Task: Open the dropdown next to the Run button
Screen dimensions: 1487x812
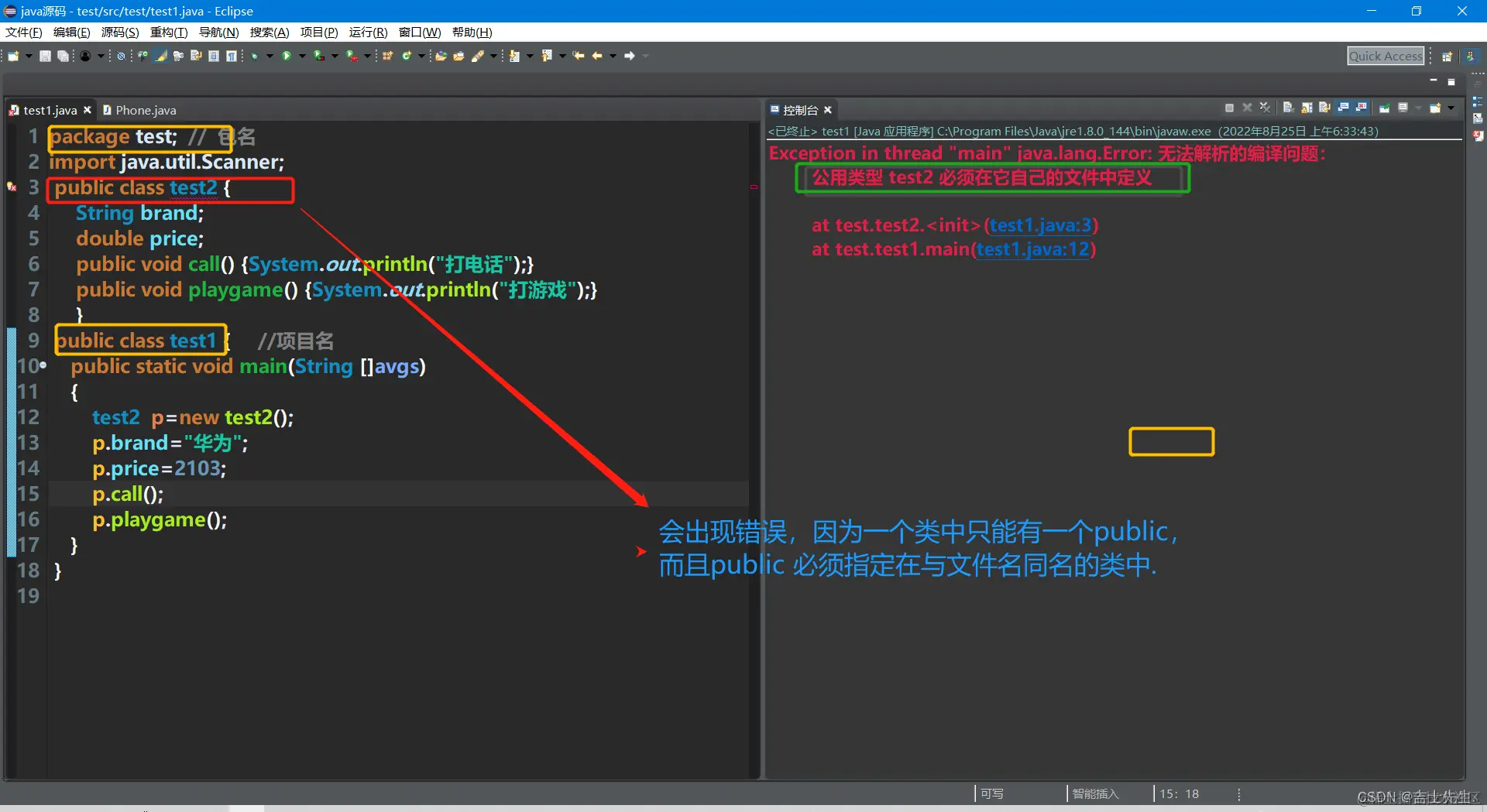Action: click(302, 56)
